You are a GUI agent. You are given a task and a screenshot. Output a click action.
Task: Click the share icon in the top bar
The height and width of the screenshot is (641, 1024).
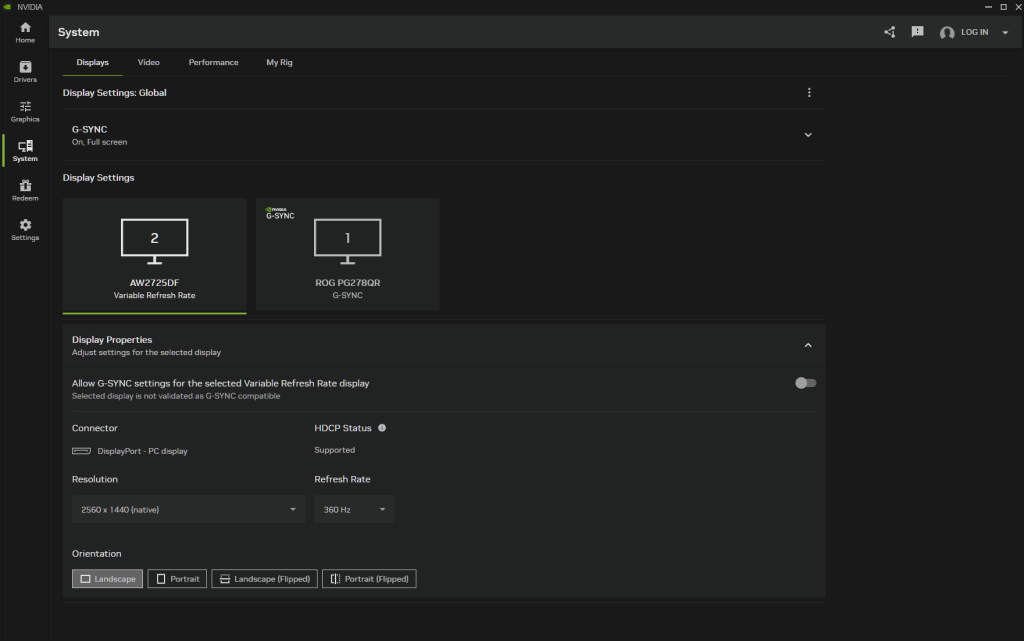click(889, 31)
